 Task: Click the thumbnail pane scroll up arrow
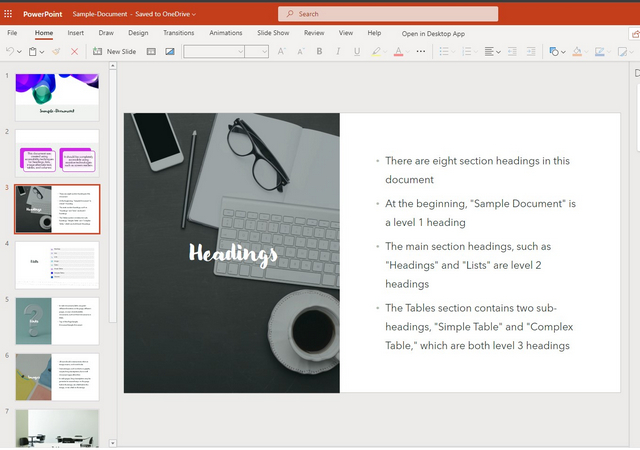point(113,66)
